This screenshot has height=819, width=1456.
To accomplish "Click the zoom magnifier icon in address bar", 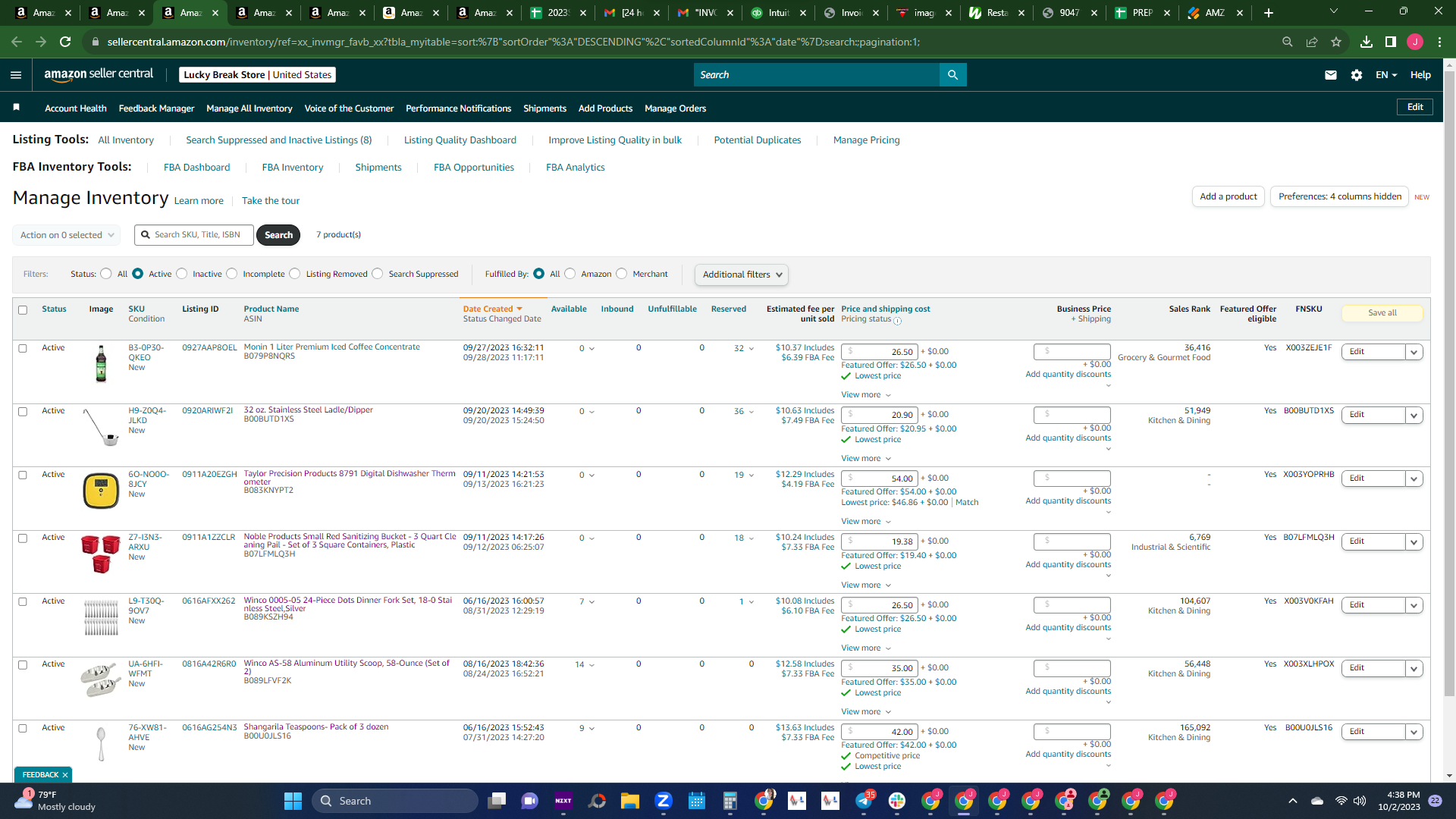I will coord(1288,42).
